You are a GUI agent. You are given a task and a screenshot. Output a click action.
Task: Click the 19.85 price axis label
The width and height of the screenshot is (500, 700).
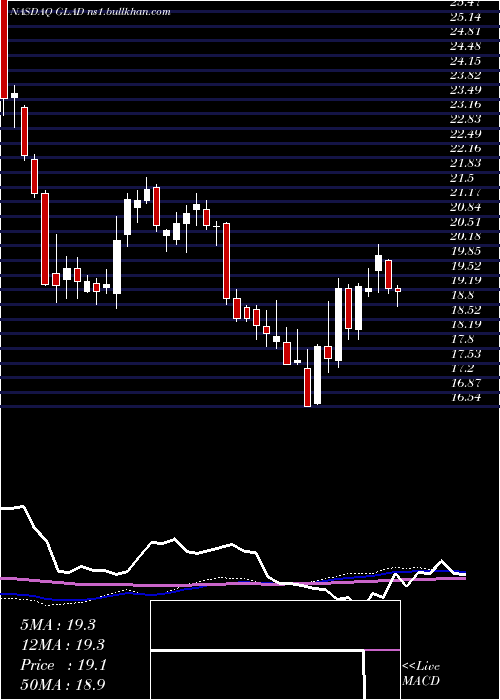point(466,251)
